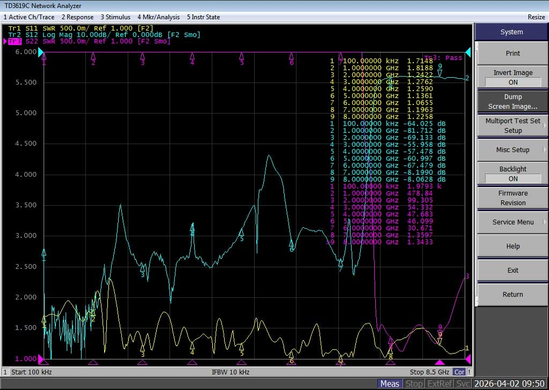This screenshot has width=549, height=390.
Task: Click the filled active marker triangle on bottom axis
Action: click(440, 362)
